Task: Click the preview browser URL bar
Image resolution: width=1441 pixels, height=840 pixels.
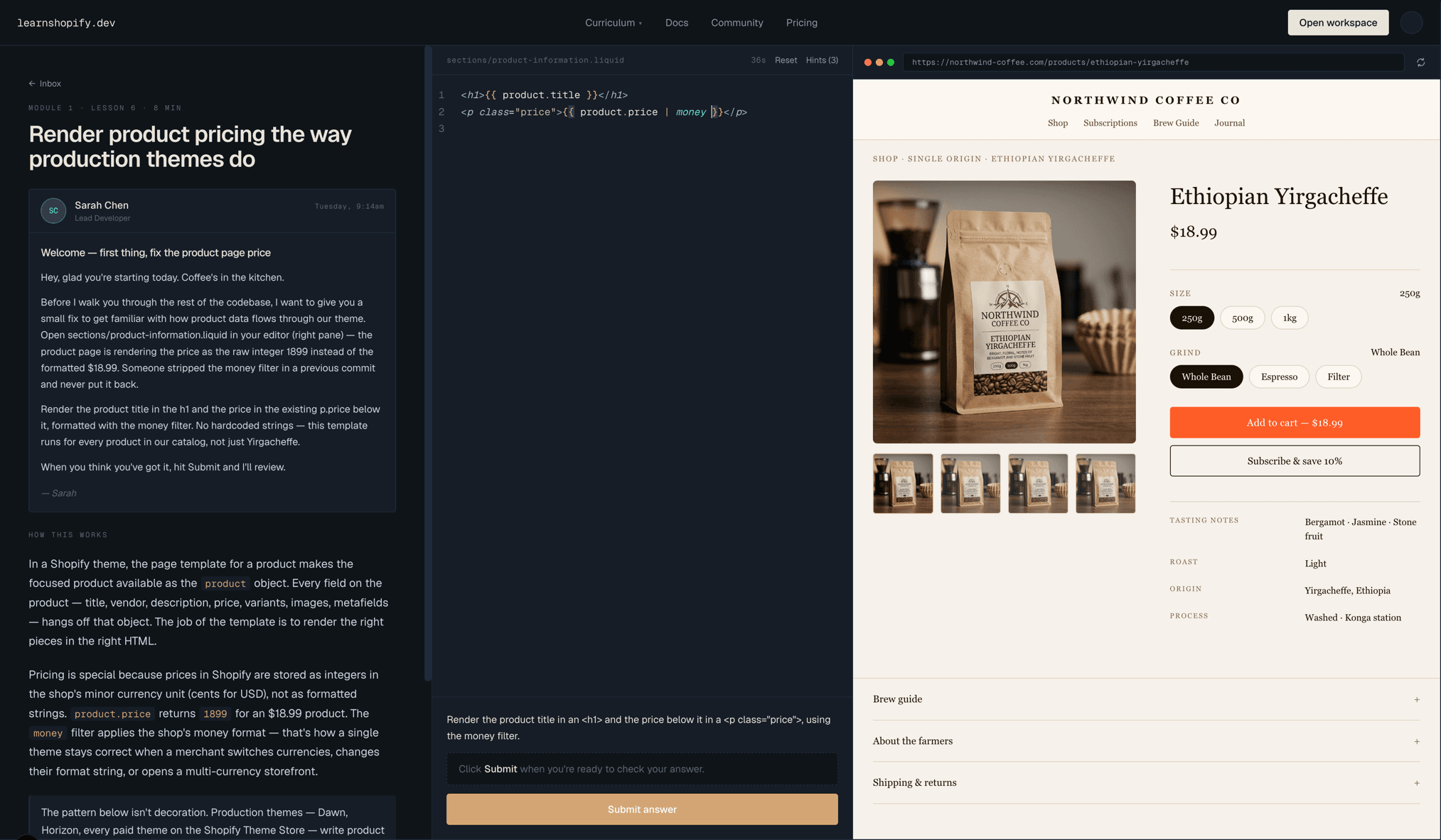Action: (1153, 63)
